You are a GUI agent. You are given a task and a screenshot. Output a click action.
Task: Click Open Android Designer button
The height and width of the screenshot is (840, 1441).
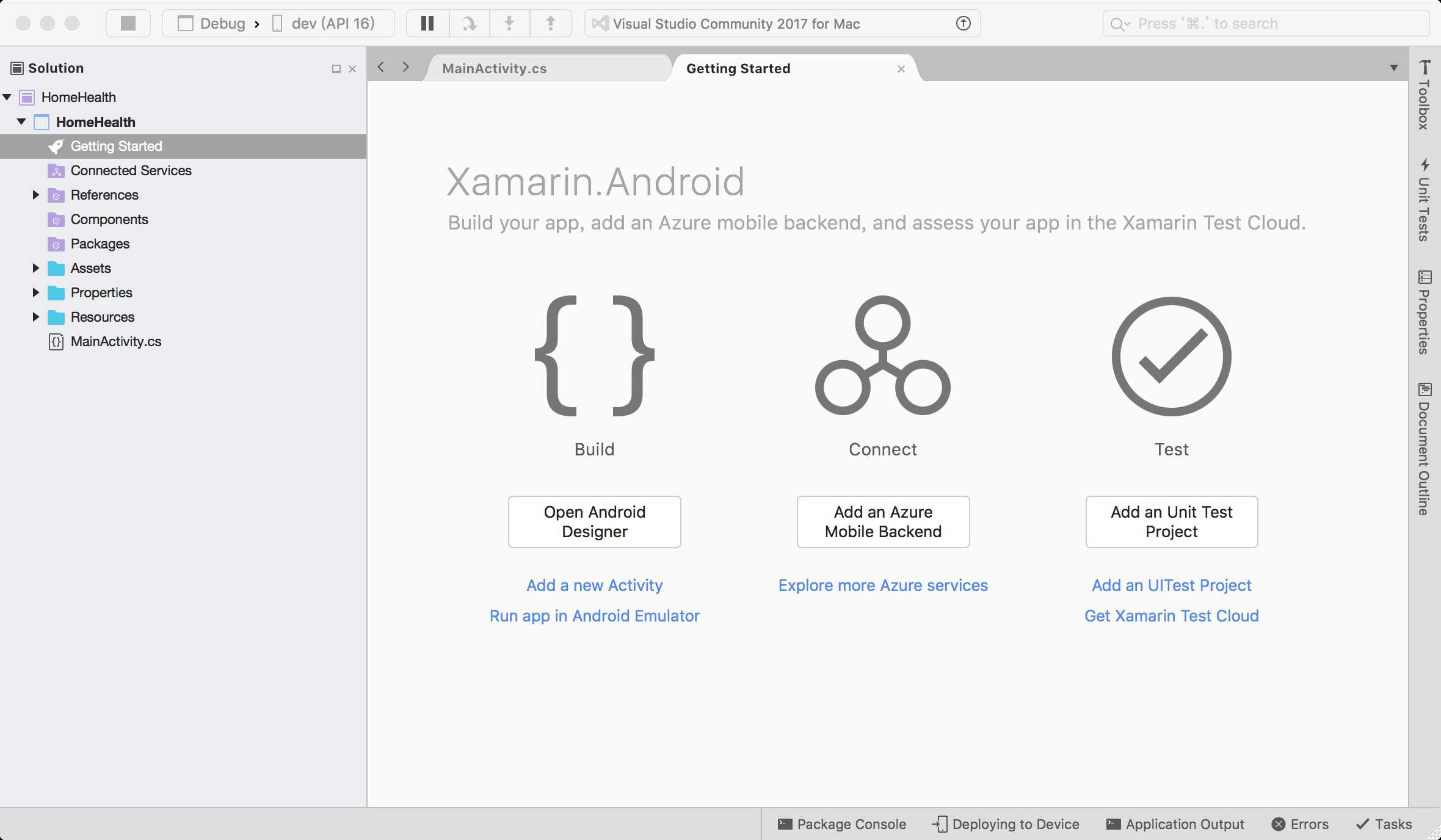[x=595, y=522]
